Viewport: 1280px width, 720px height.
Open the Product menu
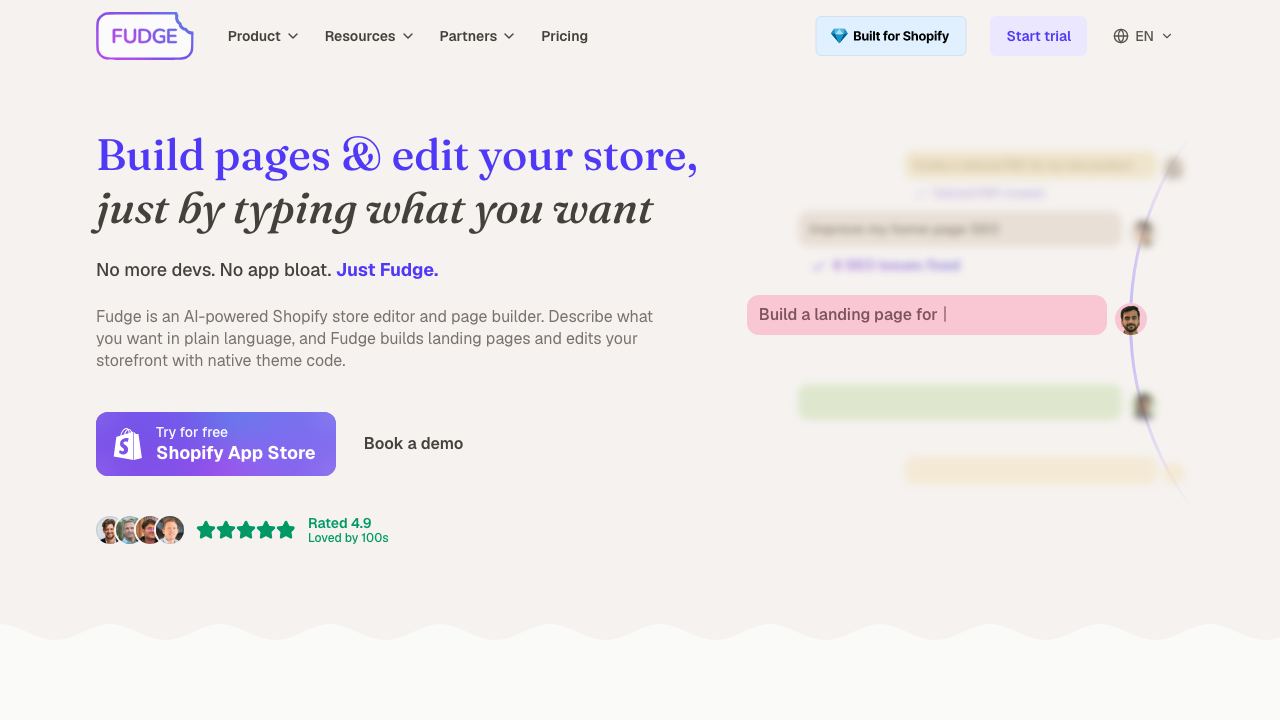[x=263, y=36]
